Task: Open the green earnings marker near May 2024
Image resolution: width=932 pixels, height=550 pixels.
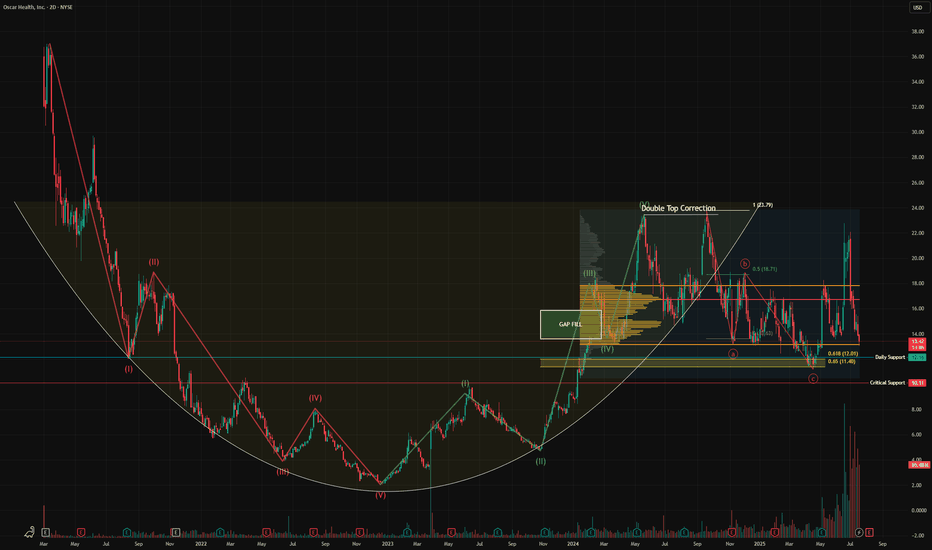Action: [x=637, y=532]
